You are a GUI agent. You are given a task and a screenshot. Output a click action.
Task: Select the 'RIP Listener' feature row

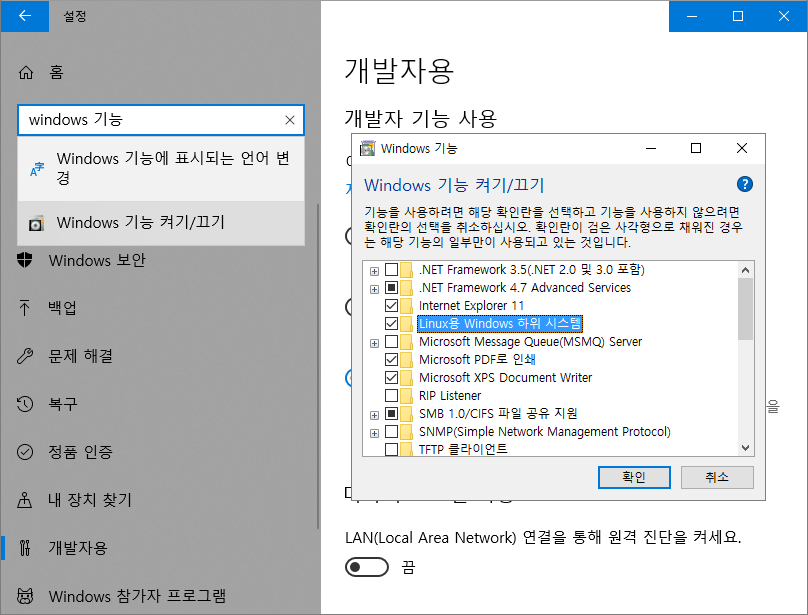point(450,396)
